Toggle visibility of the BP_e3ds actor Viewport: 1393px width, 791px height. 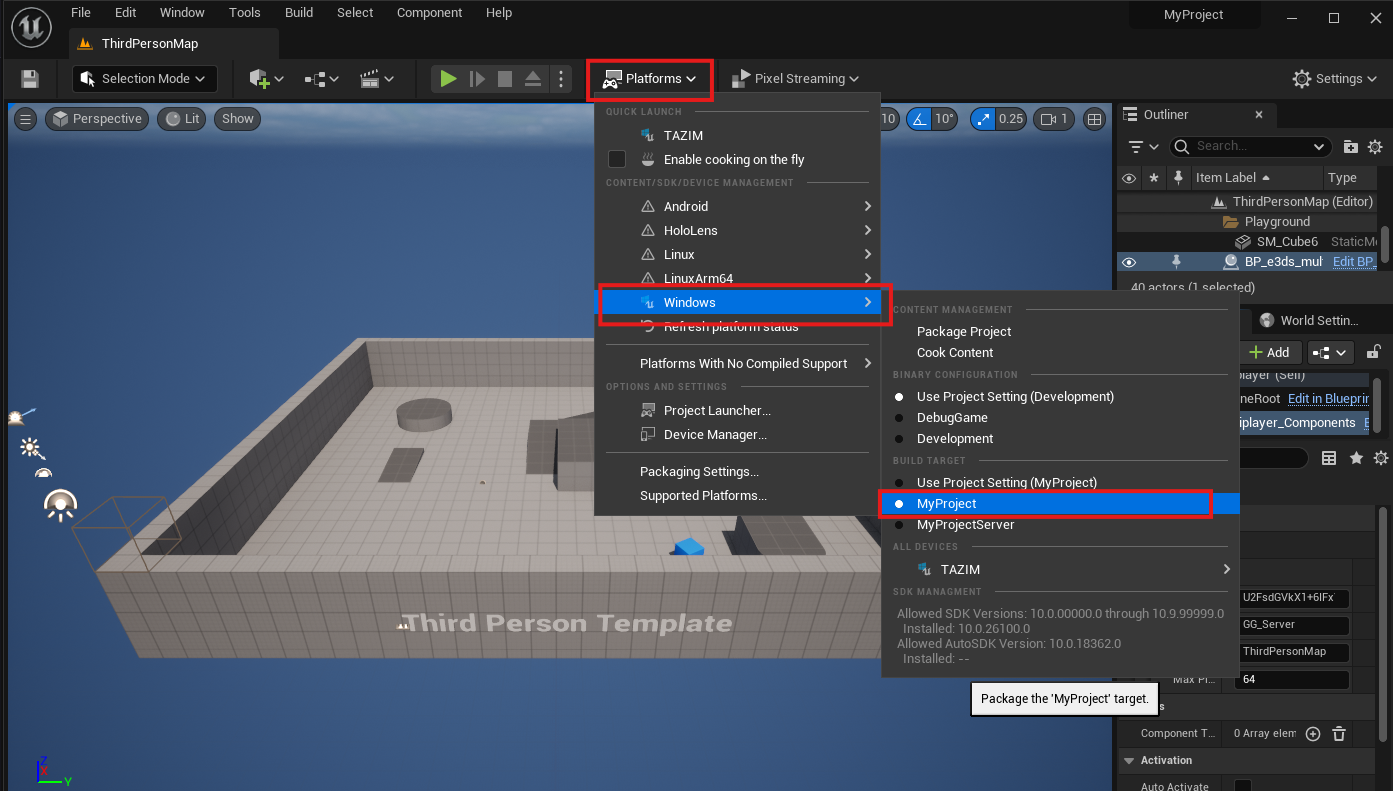(x=1129, y=262)
